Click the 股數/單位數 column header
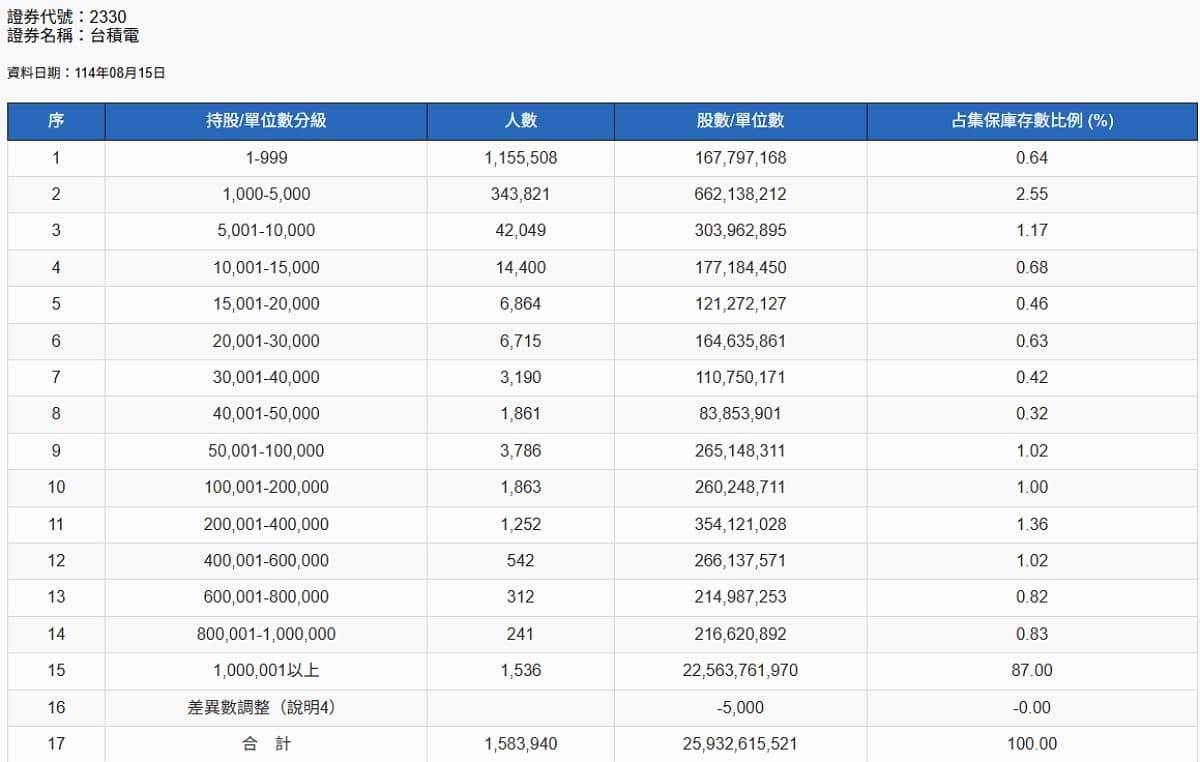Image resolution: width=1200 pixels, height=762 pixels. click(740, 121)
